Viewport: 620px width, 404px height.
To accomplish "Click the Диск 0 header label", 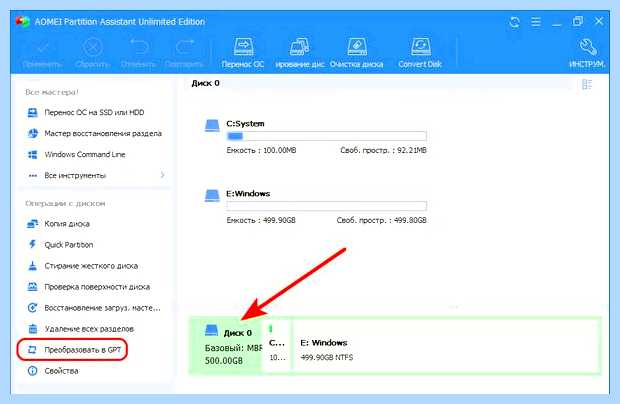I will coord(206,83).
